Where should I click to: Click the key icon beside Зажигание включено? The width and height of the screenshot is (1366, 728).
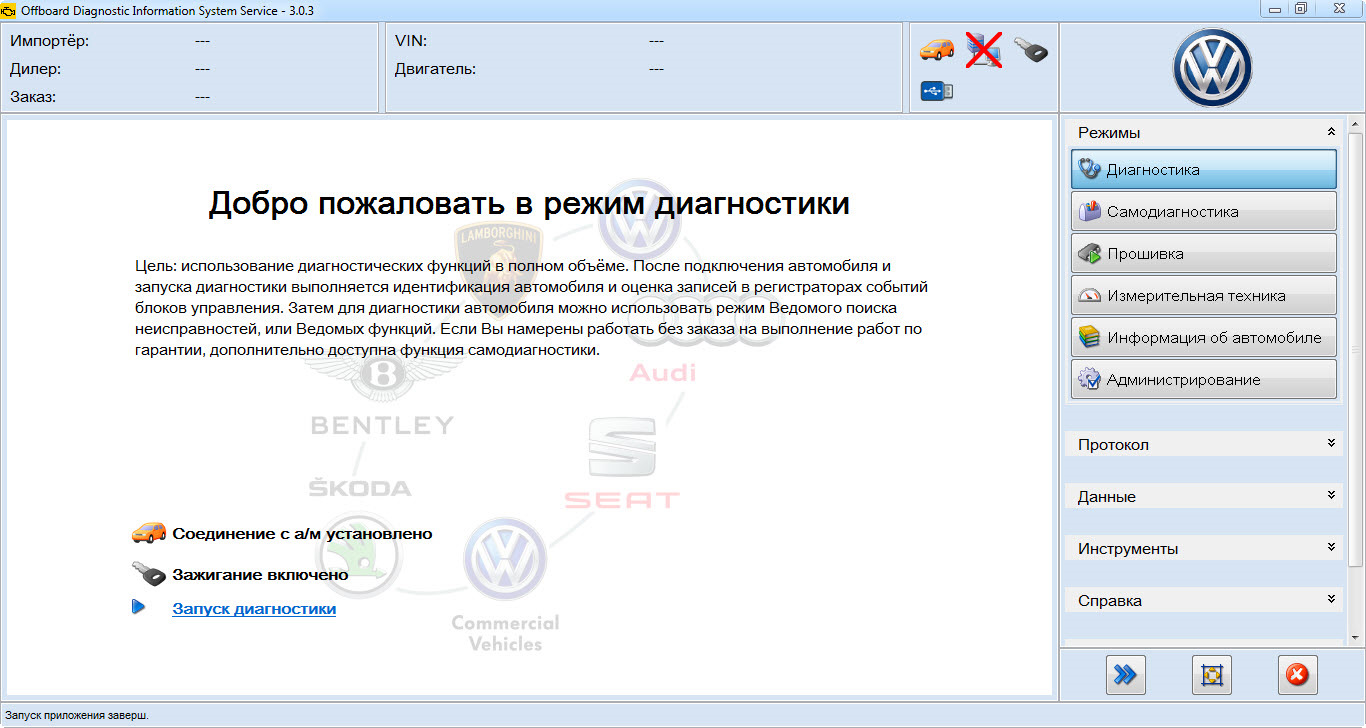(149, 574)
